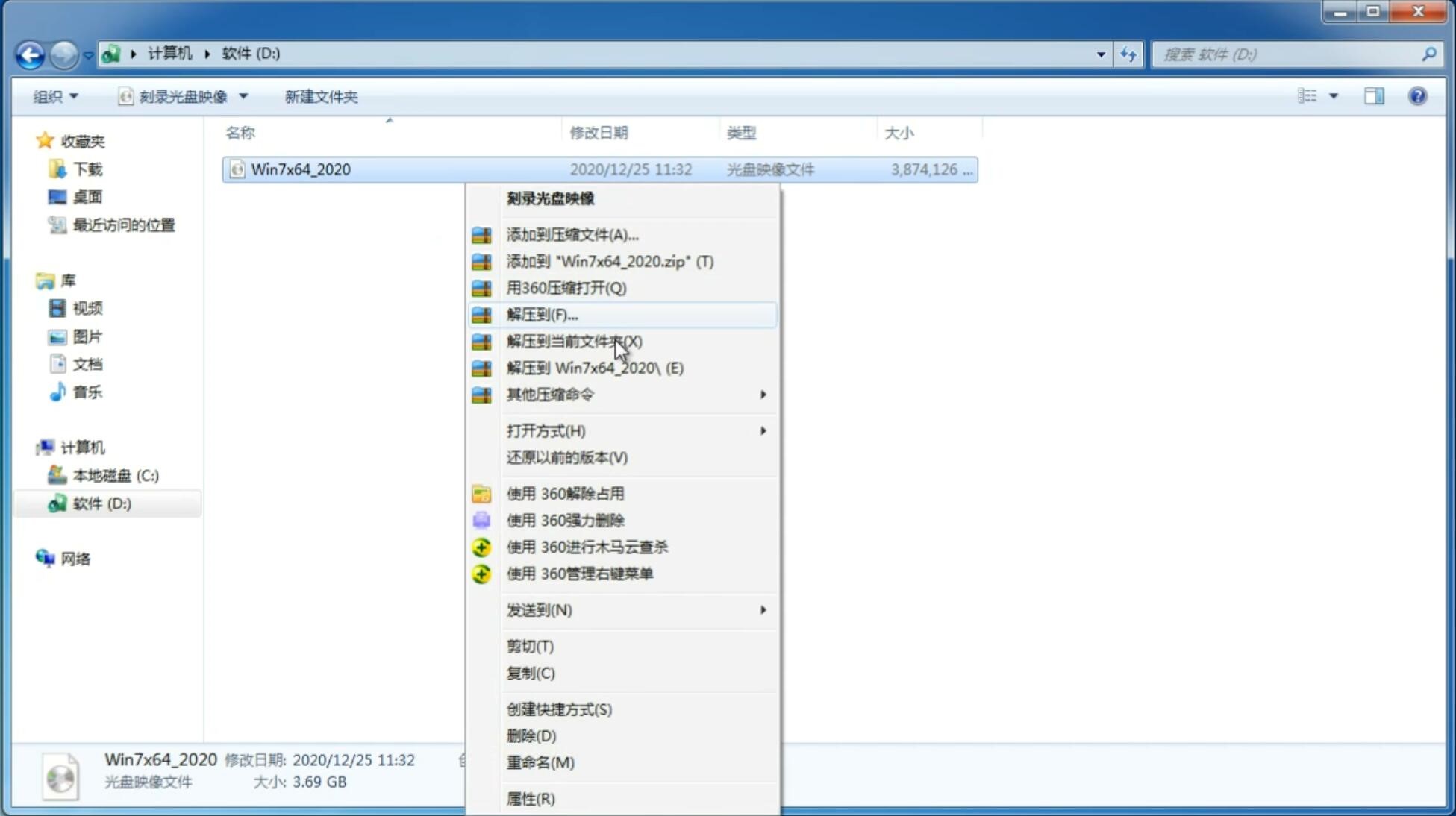
Task: Click 刻录光盘映像 top context menu item
Action: point(550,197)
